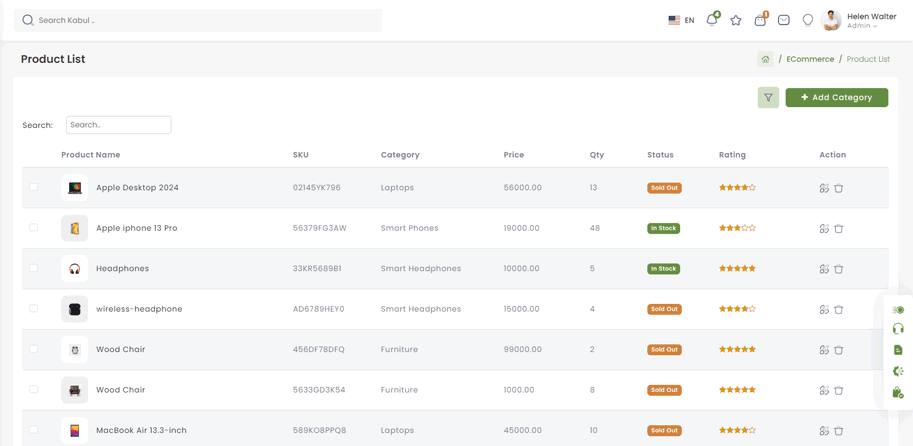Click the gear-like icon in side panel

(x=898, y=371)
